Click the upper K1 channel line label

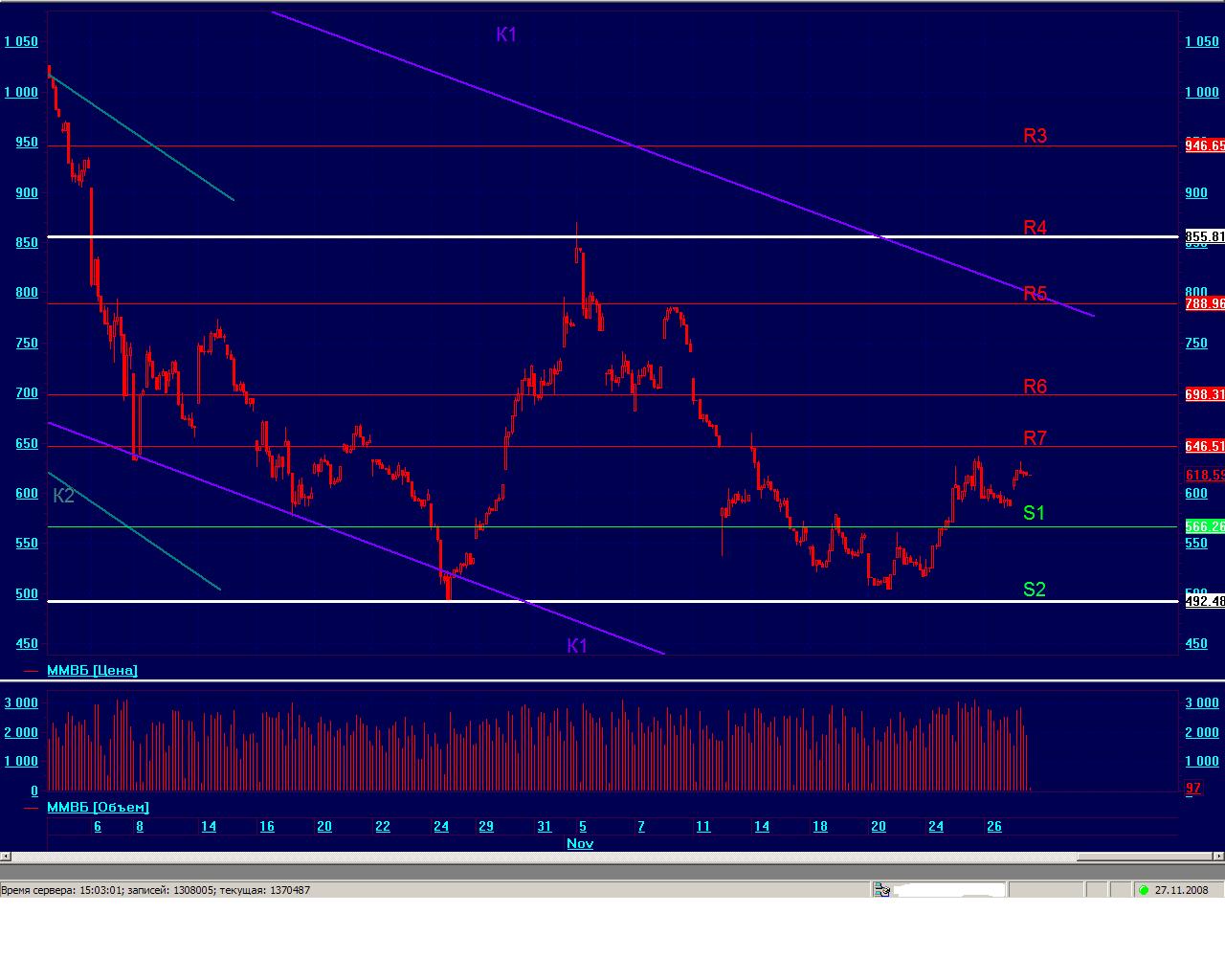(506, 34)
